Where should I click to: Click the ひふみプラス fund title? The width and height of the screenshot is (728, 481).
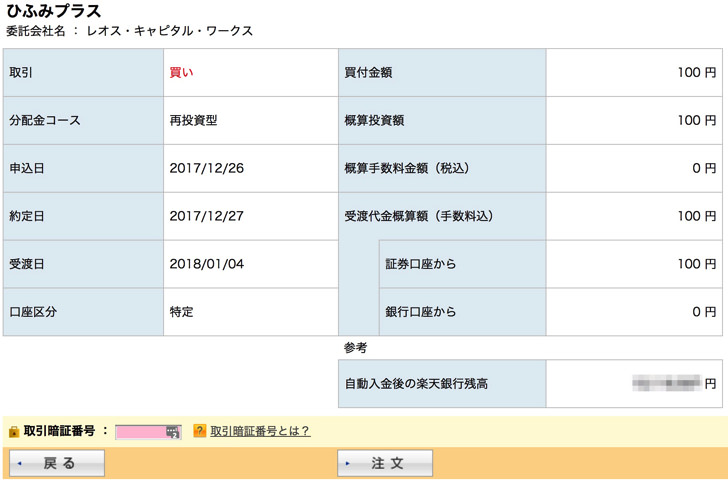(x=53, y=11)
